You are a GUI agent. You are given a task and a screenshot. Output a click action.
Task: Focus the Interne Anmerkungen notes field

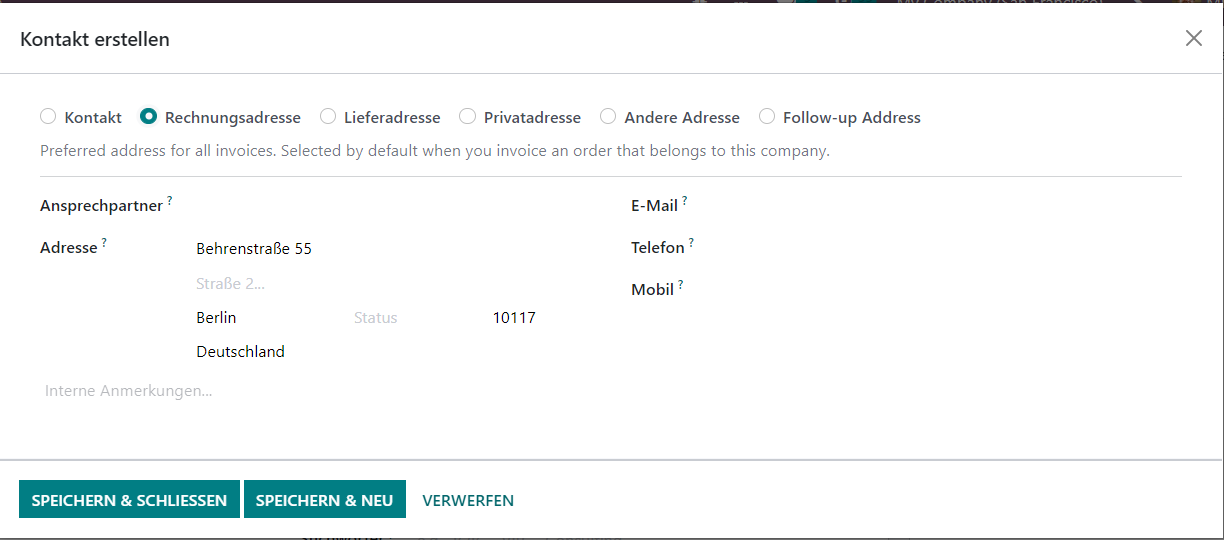click(611, 391)
